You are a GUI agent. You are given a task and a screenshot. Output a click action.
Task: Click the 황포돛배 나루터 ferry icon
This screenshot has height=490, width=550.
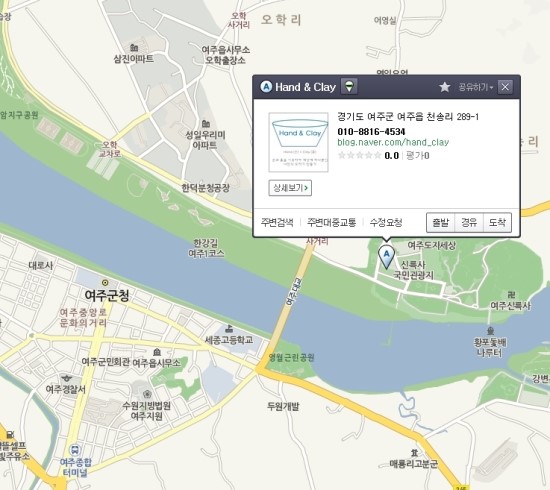[x=490, y=330]
